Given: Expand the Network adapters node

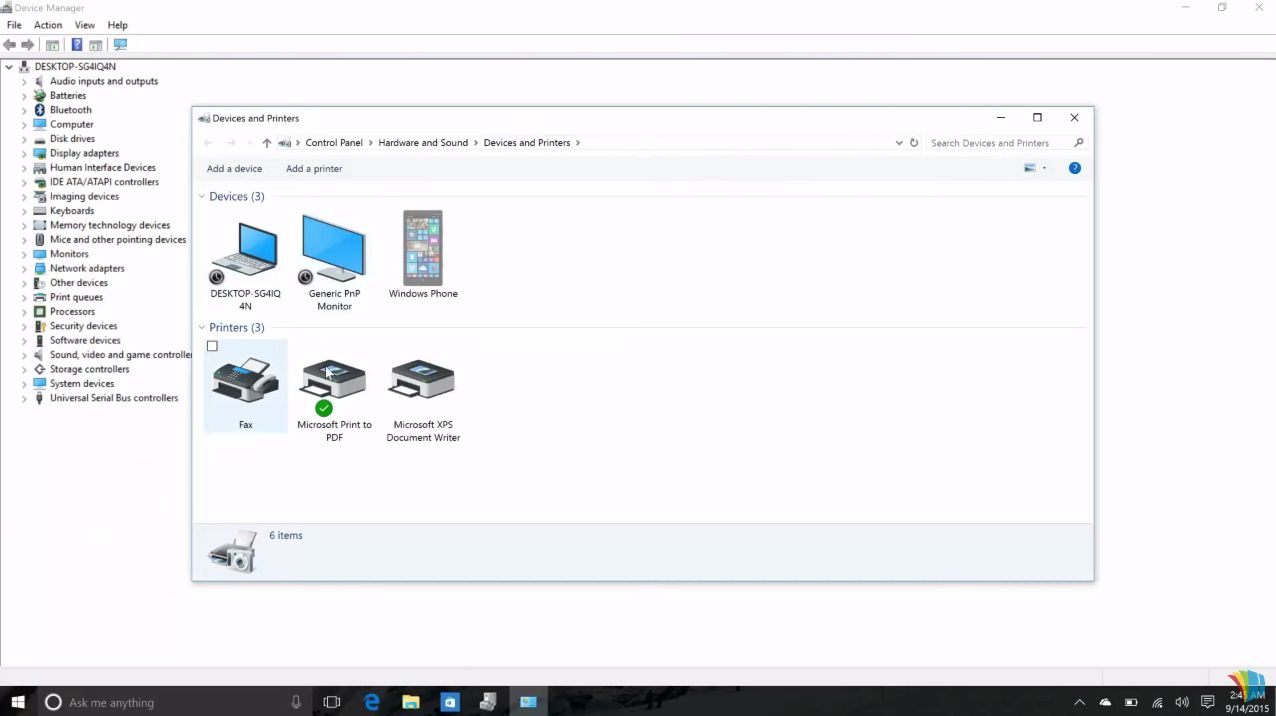Looking at the screenshot, I should click(x=24, y=269).
